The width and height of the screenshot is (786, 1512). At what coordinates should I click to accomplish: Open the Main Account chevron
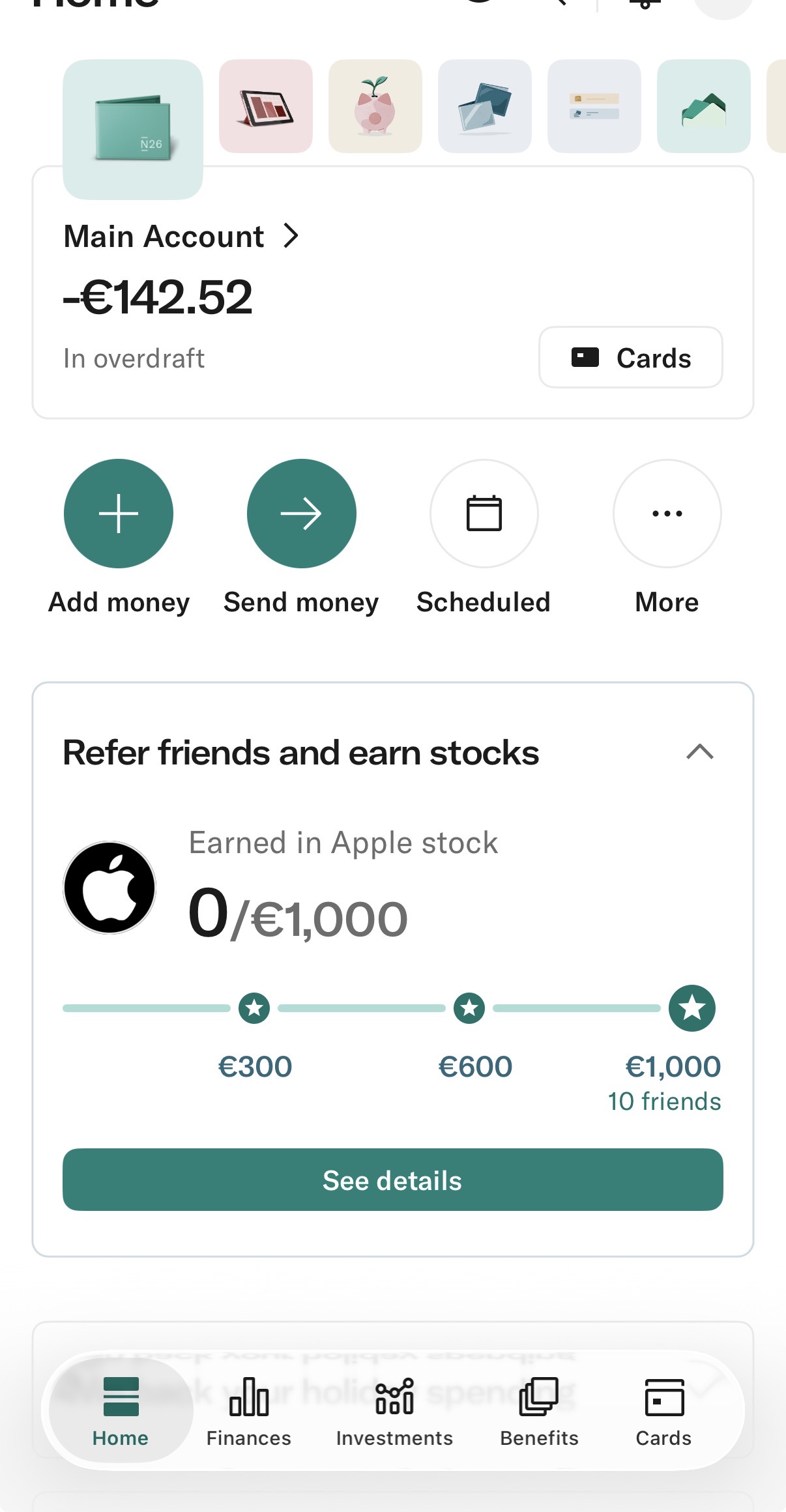point(291,236)
